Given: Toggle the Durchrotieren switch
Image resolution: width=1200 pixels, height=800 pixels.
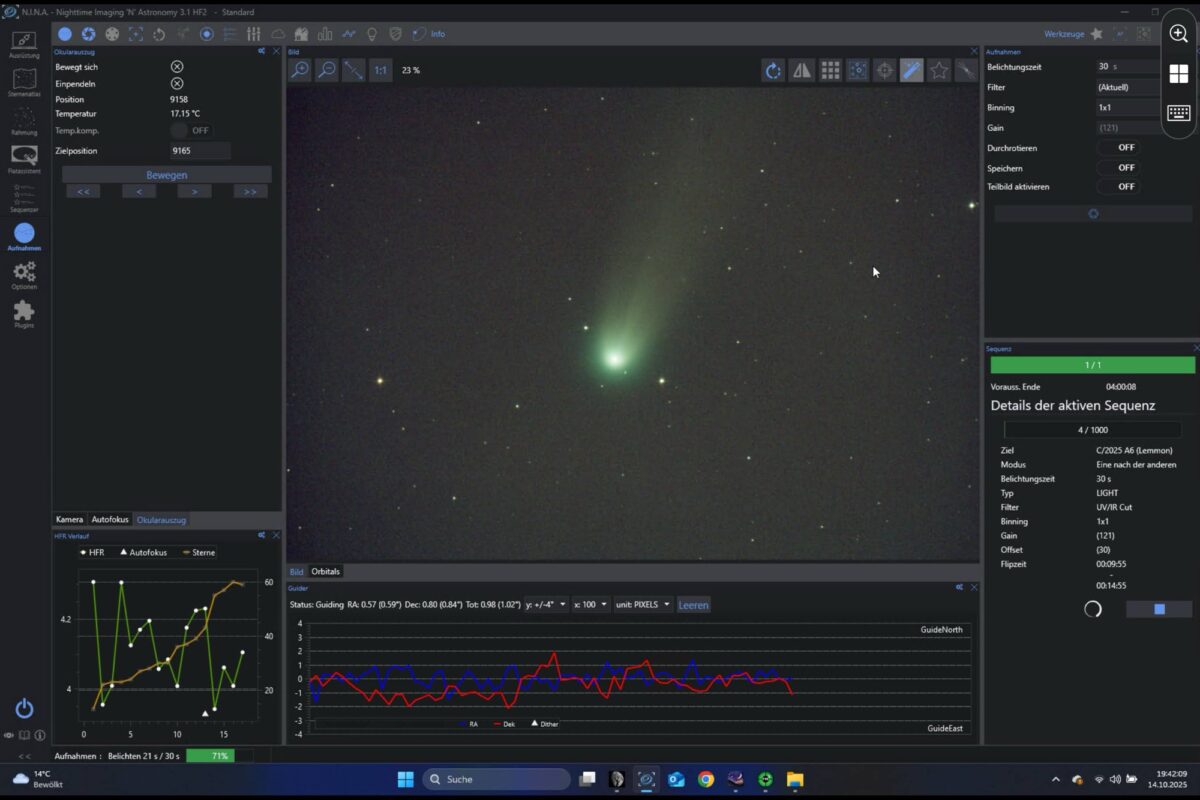Looking at the screenshot, I should pyautogui.click(x=1118, y=148).
